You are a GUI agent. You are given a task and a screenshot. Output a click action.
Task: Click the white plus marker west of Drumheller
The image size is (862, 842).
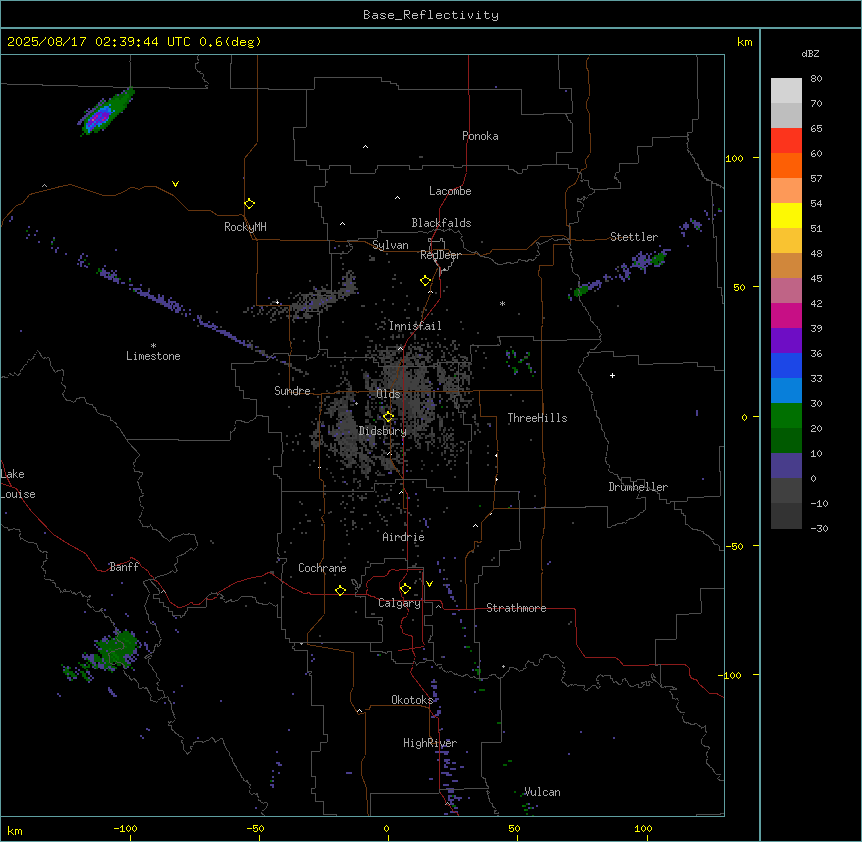coord(612,375)
